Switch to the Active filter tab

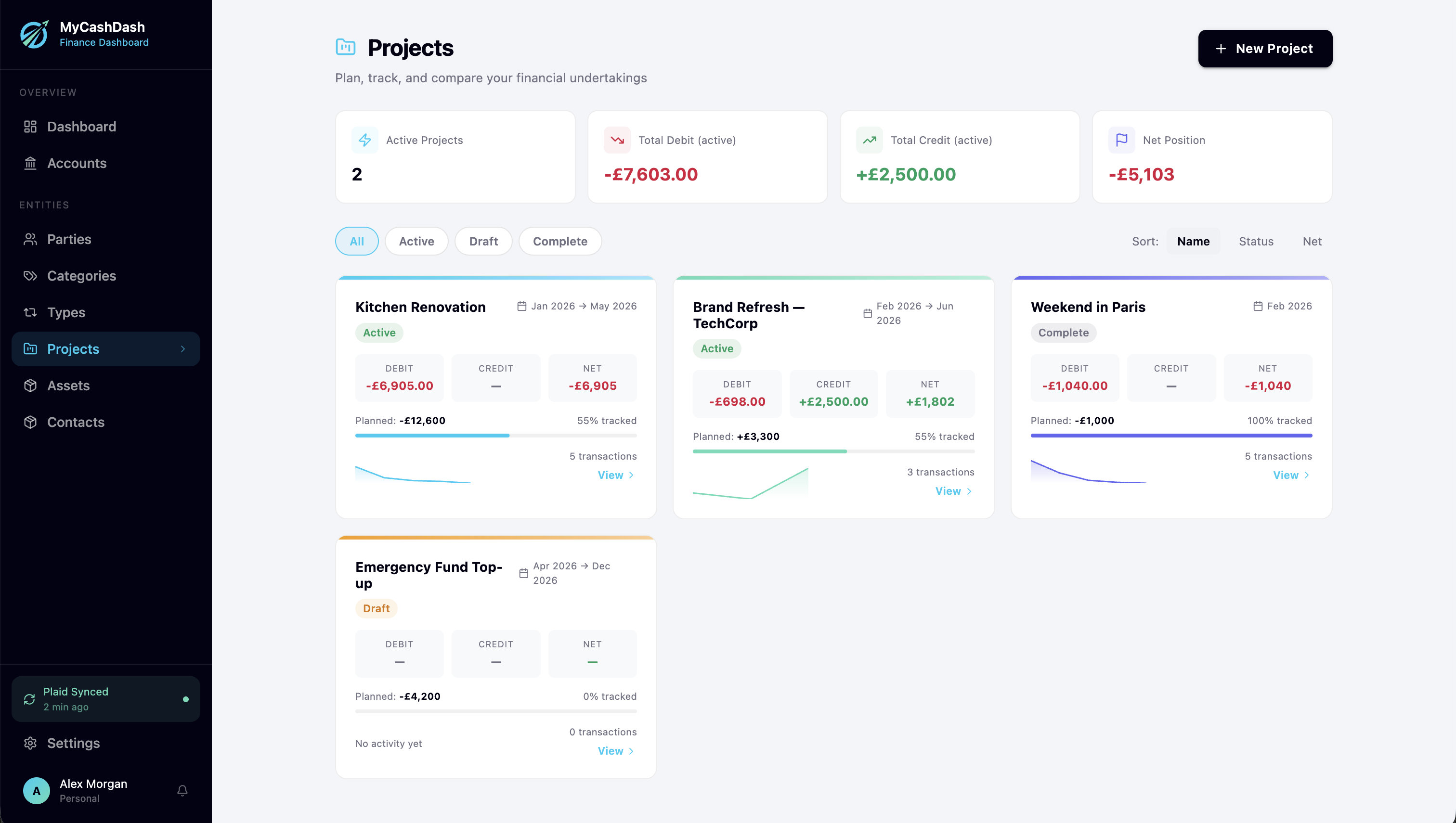(416, 241)
